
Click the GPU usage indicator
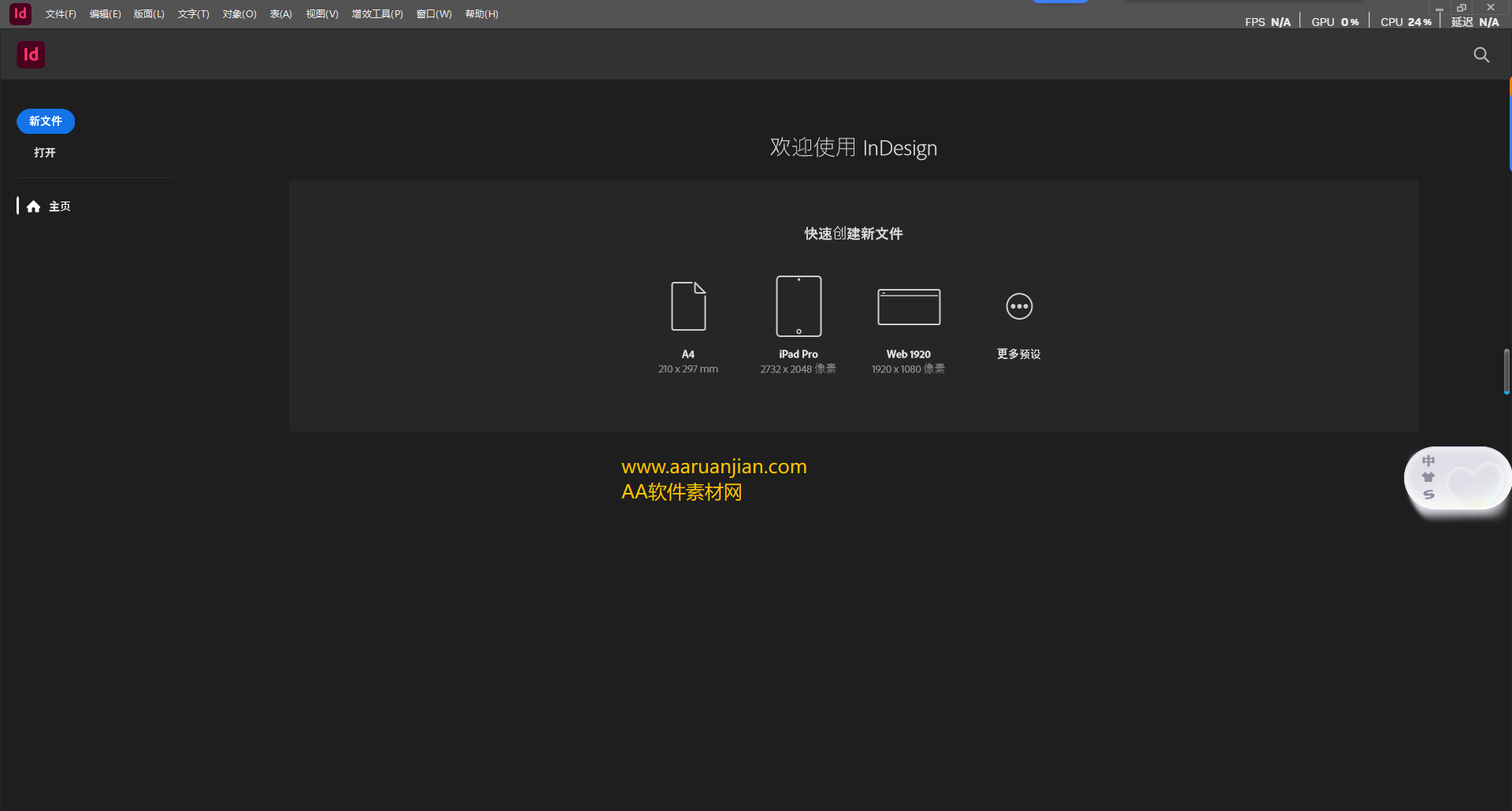point(1333,21)
